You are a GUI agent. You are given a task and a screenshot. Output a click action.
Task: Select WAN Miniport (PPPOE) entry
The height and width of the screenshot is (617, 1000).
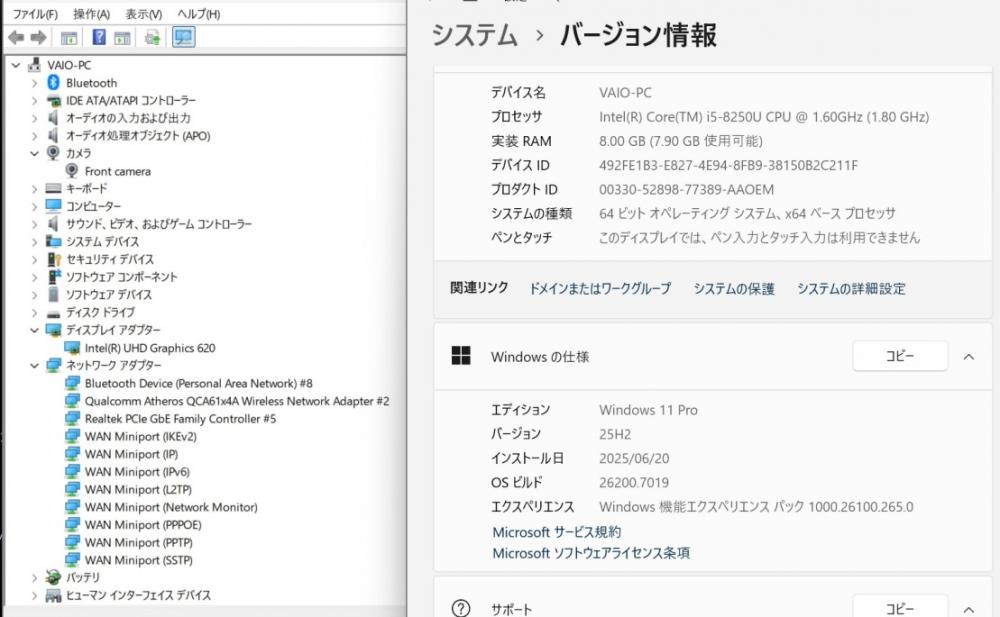tap(143, 524)
